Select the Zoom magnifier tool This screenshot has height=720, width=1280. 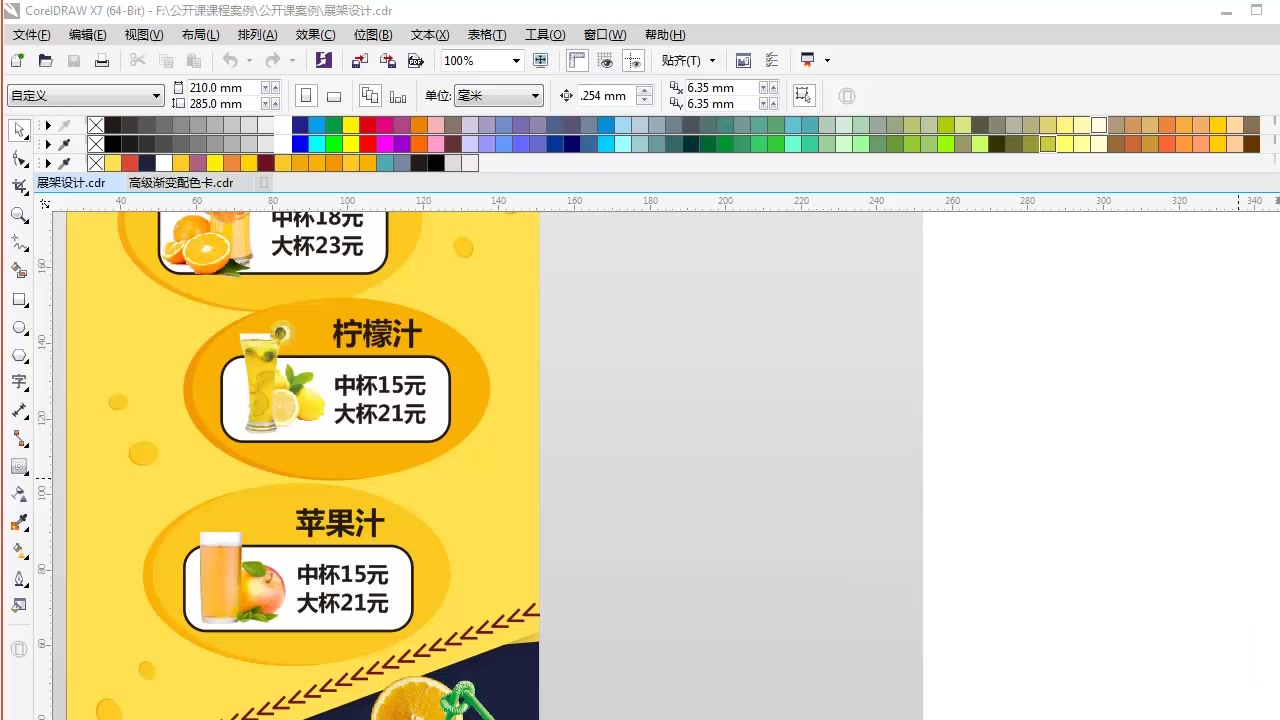(x=19, y=215)
